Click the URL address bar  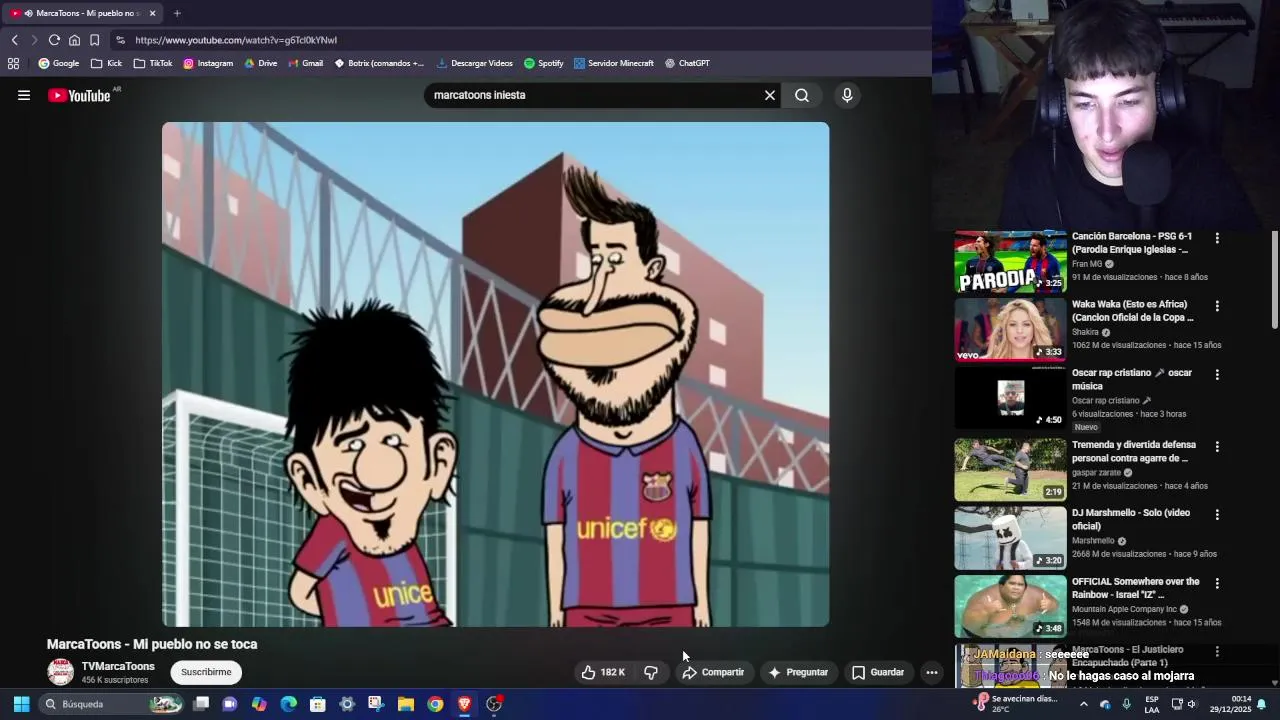[520, 40]
